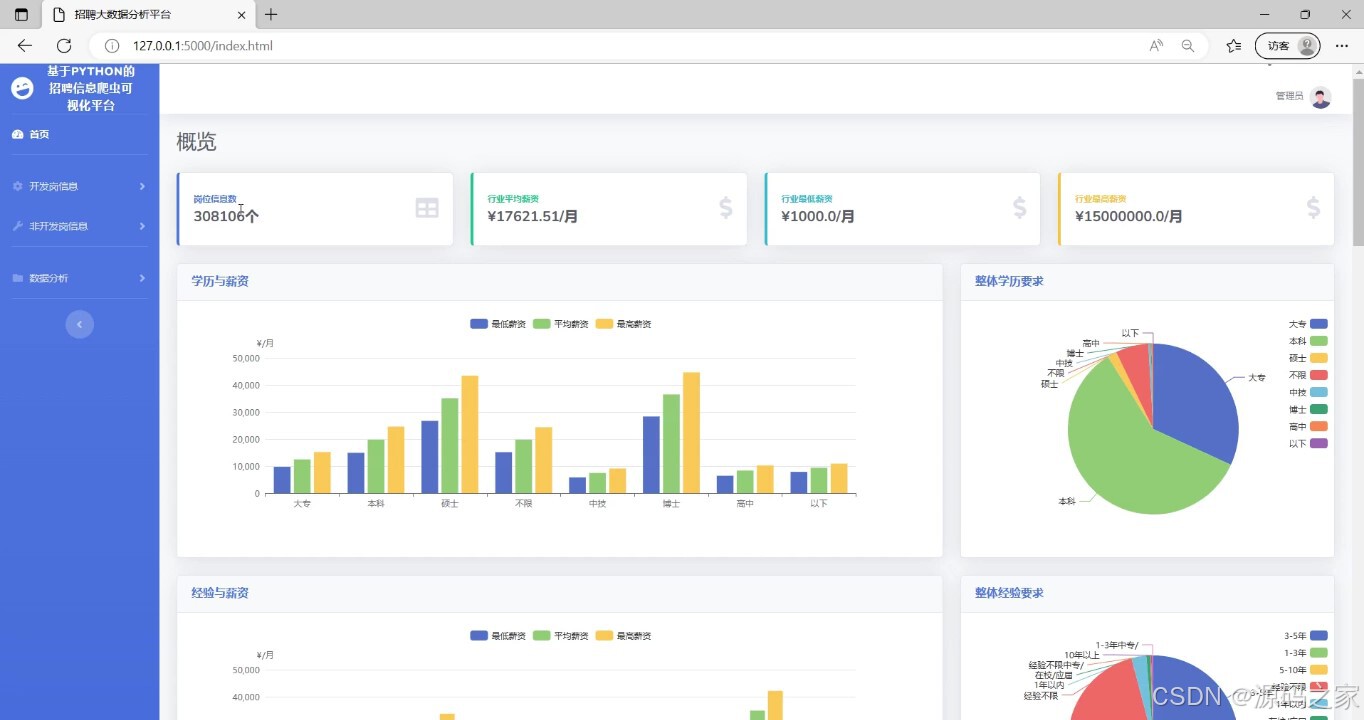Click the 经验与薪资 chart title

pos(220,593)
